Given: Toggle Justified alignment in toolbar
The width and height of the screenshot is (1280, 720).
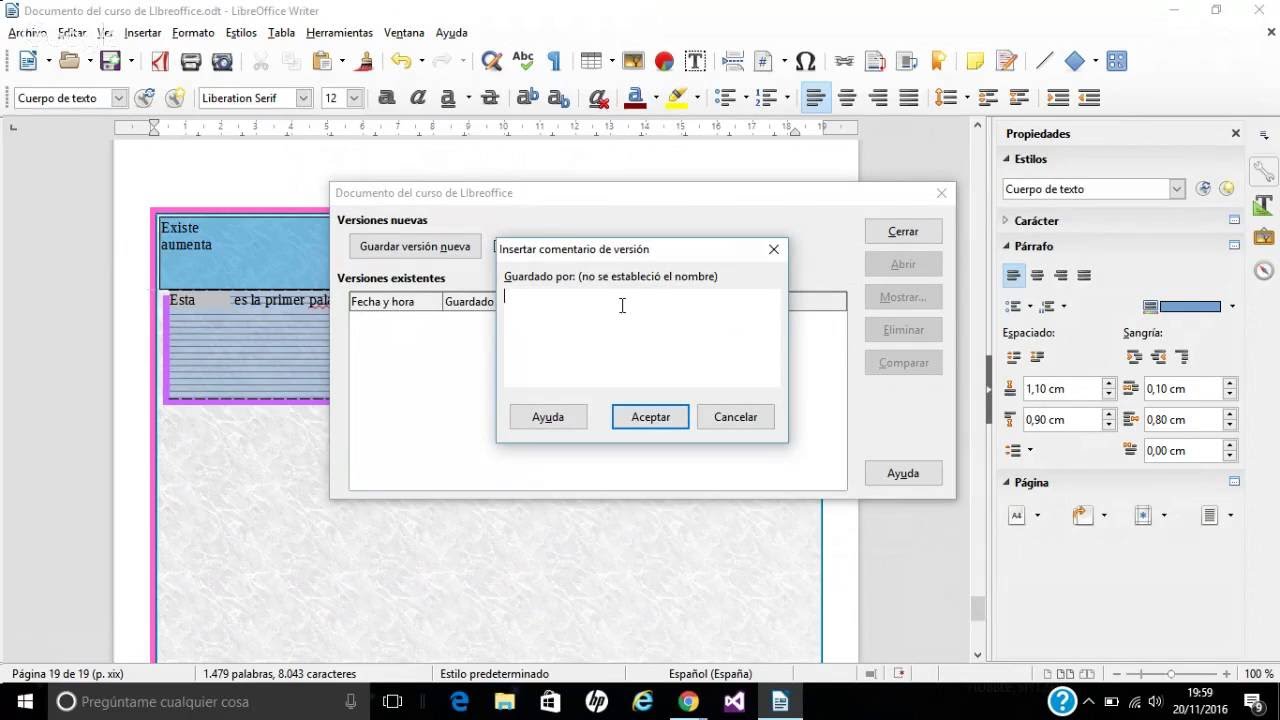Looking at the screenshot, I should point(909,98).
